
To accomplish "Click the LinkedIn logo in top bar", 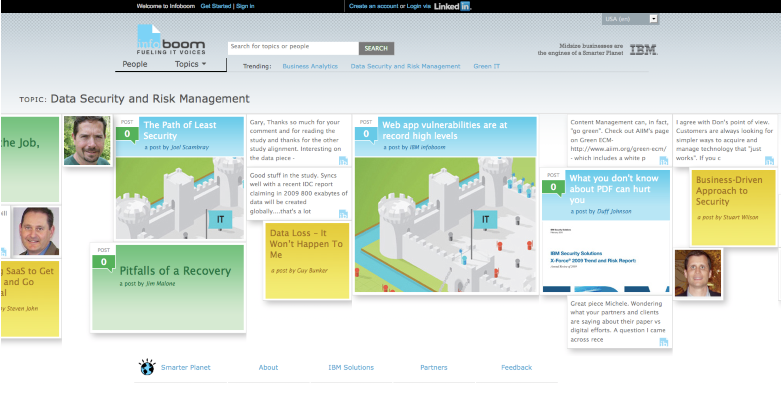I will point(452,6).
